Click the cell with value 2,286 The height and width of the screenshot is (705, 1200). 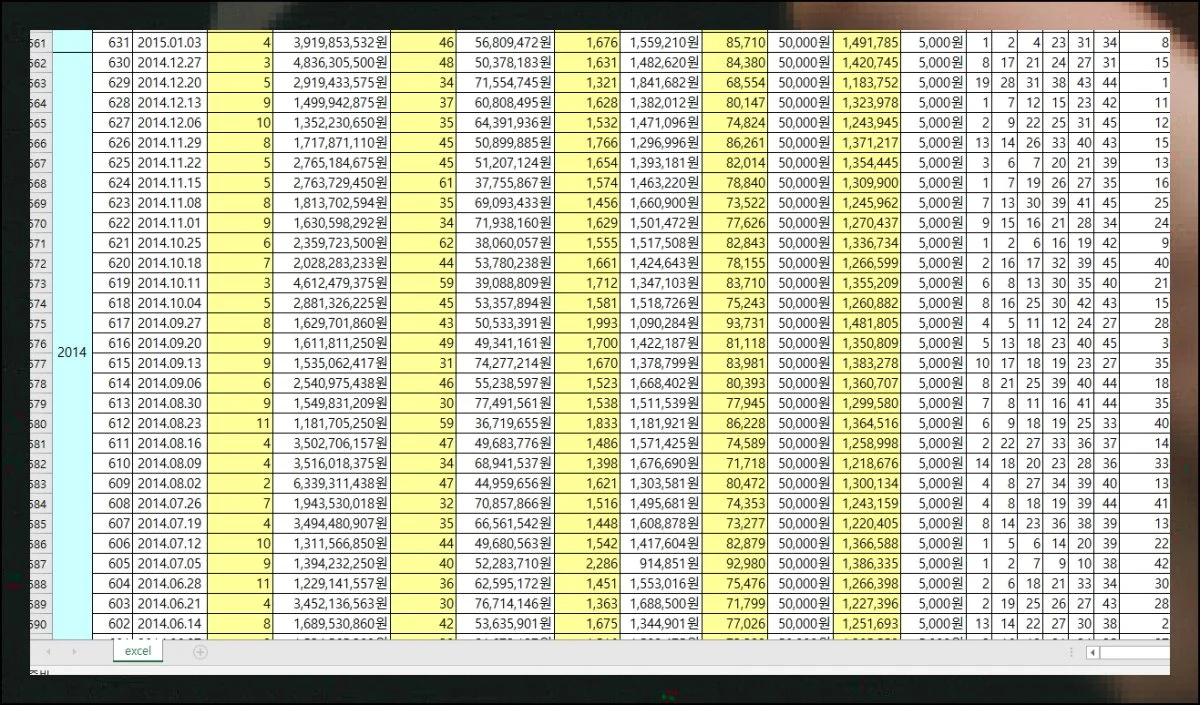pos(588,563)
